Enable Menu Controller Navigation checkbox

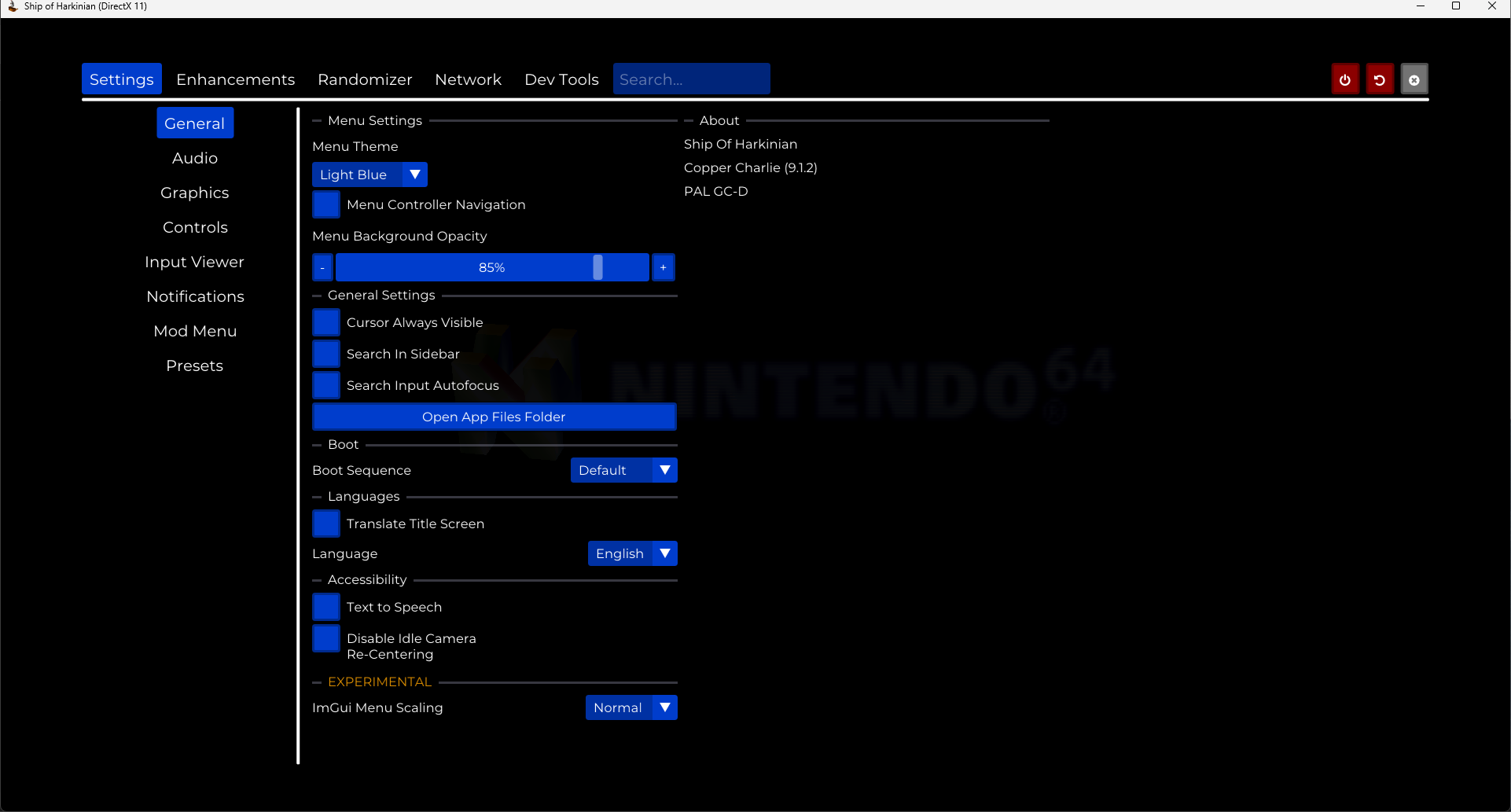326,204
